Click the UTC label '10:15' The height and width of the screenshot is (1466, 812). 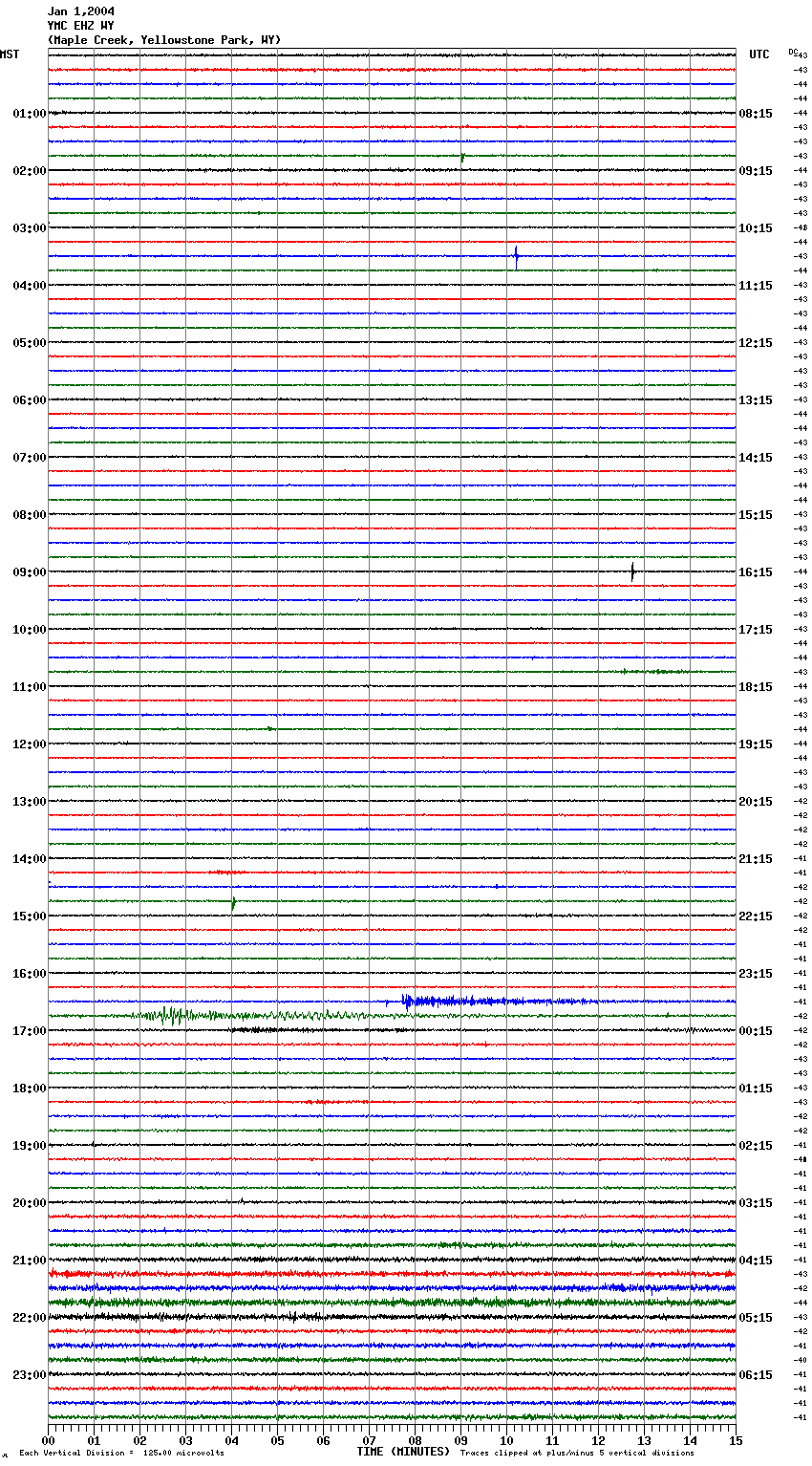pyautogui.click(x=756, y=228)
